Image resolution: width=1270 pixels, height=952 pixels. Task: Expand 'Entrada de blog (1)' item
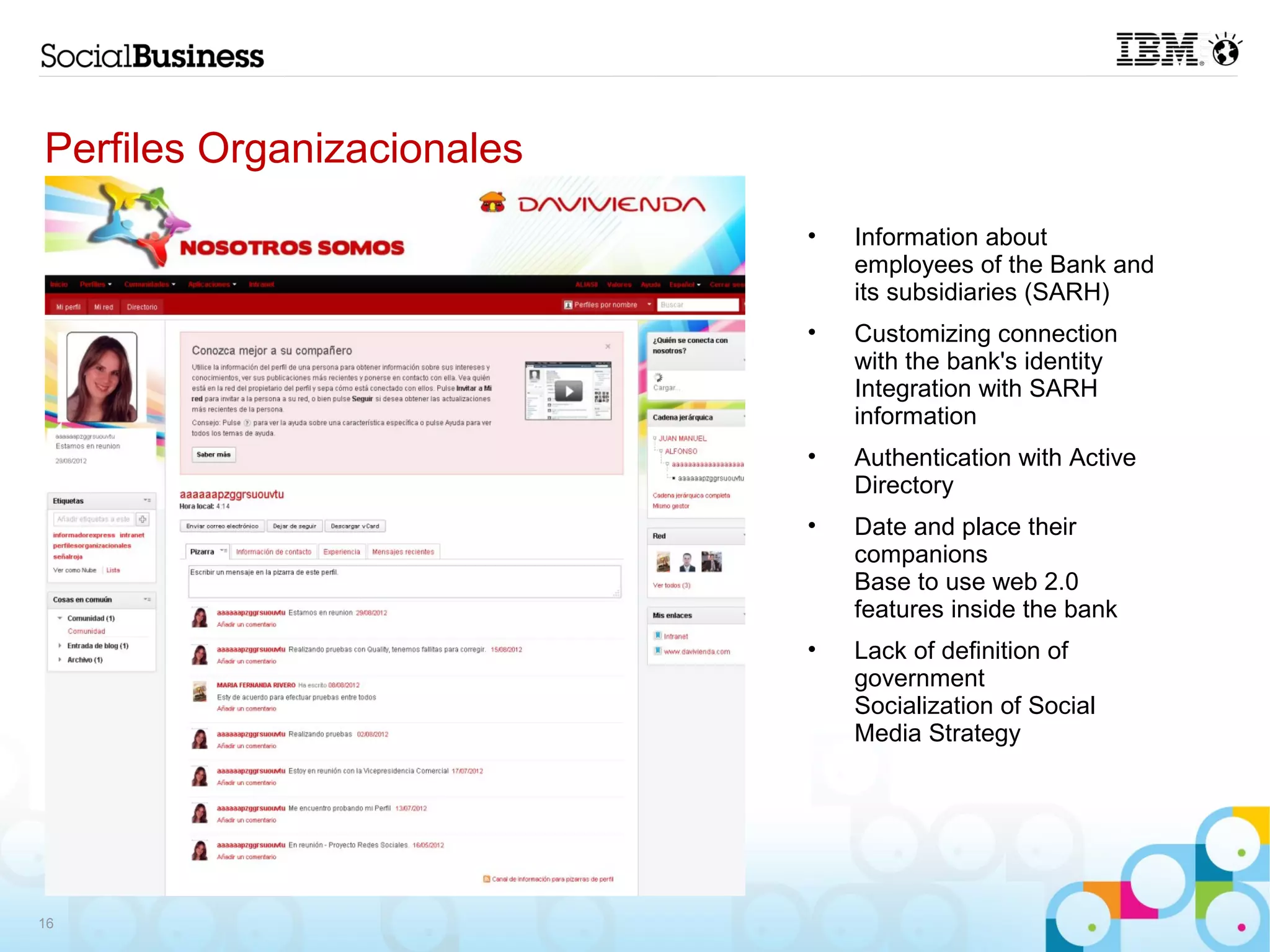60,646
